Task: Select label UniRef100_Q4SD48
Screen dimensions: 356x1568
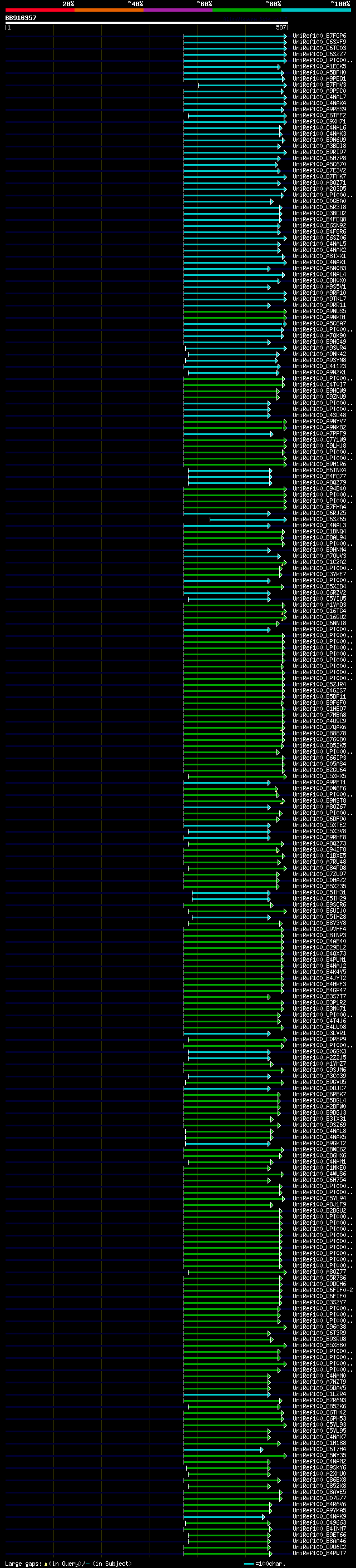Action: point(319,415)
